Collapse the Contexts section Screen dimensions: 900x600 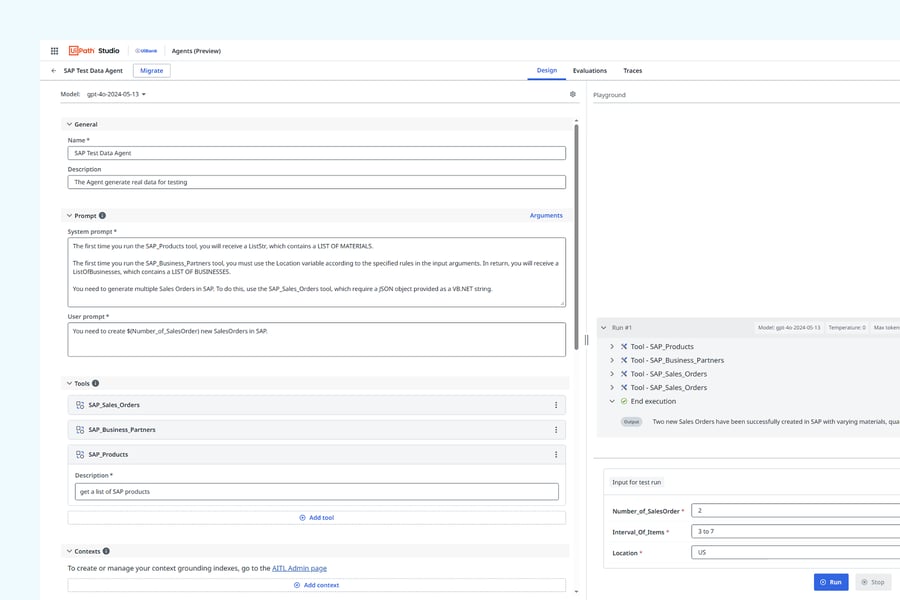click(x=69, y=551)
